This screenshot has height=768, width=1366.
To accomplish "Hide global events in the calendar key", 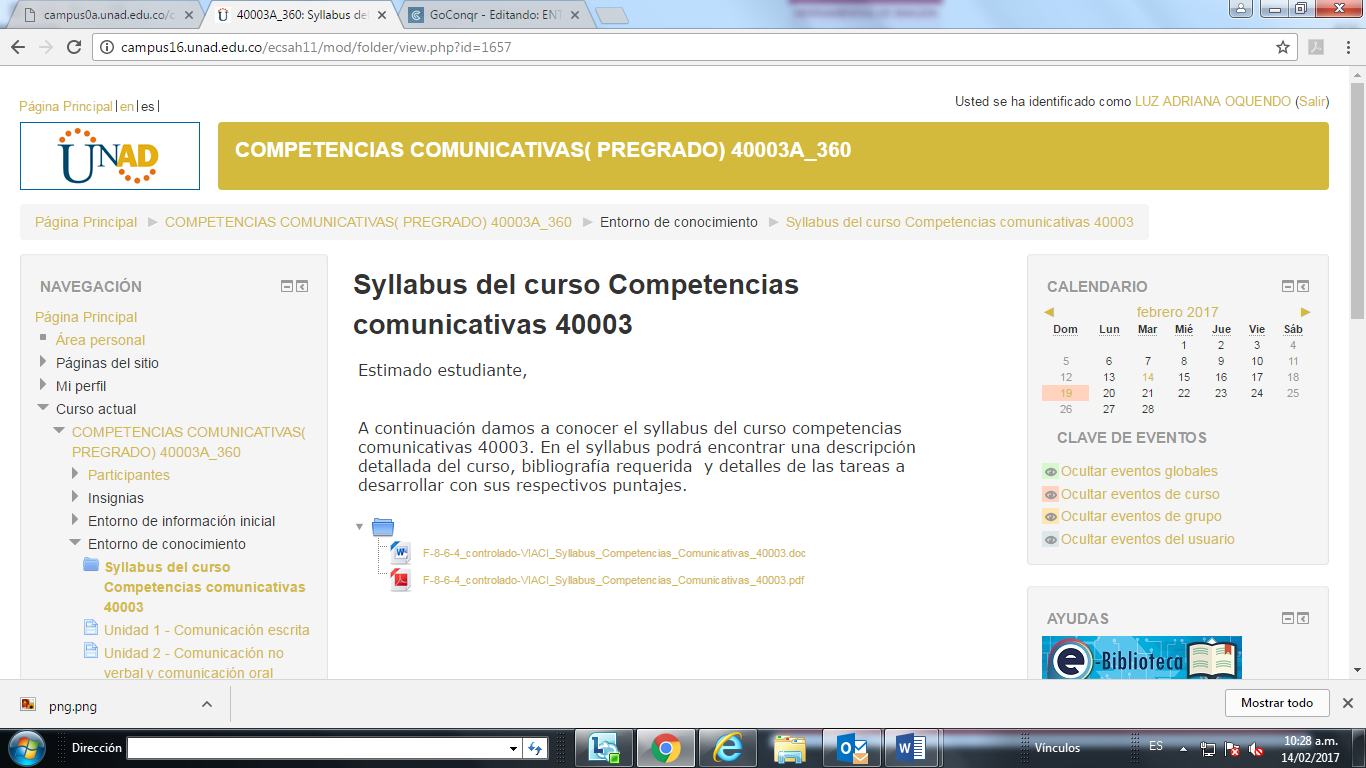I will click(1138, 471).
